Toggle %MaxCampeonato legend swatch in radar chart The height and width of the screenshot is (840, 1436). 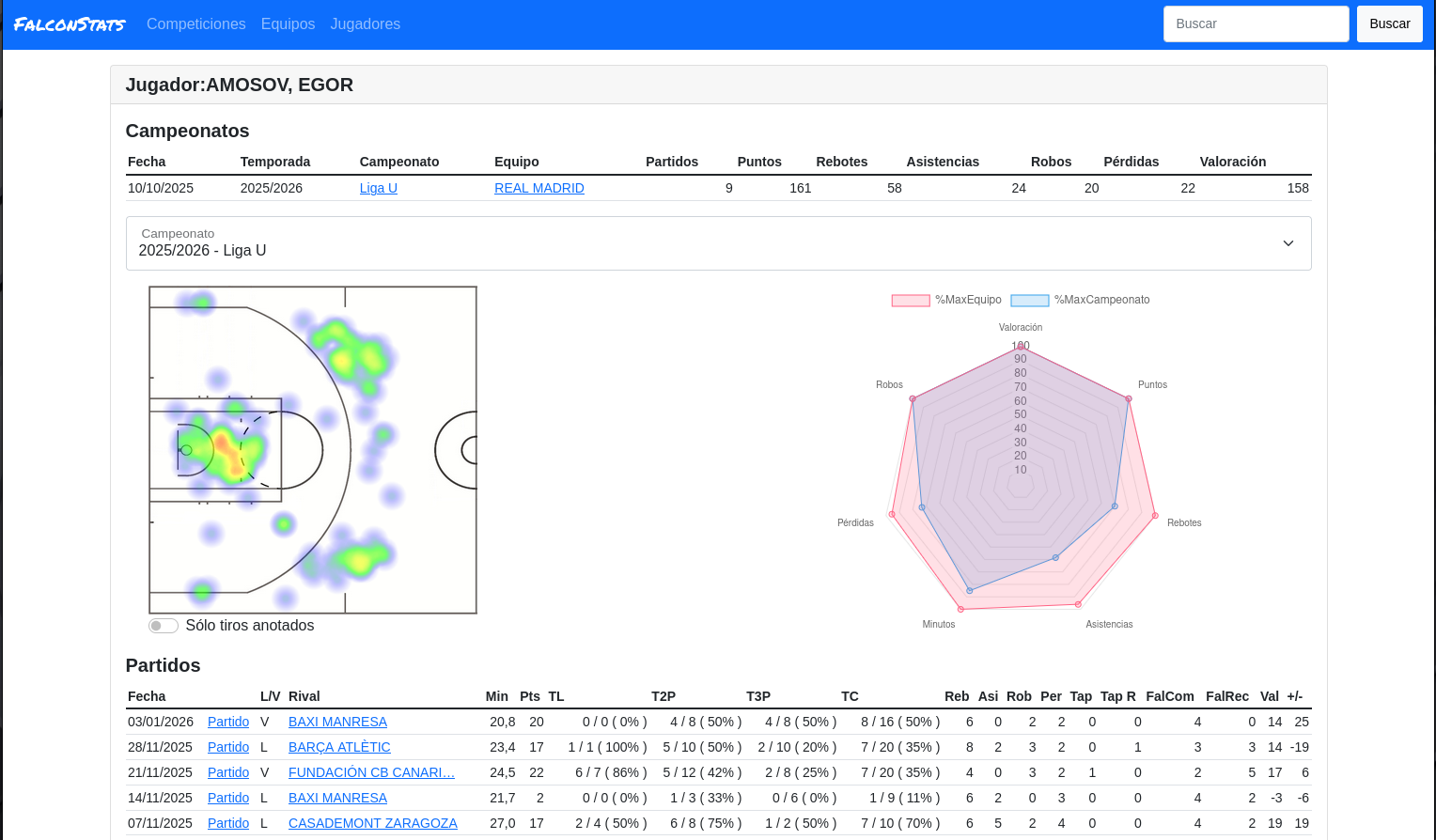[1029, 301]
